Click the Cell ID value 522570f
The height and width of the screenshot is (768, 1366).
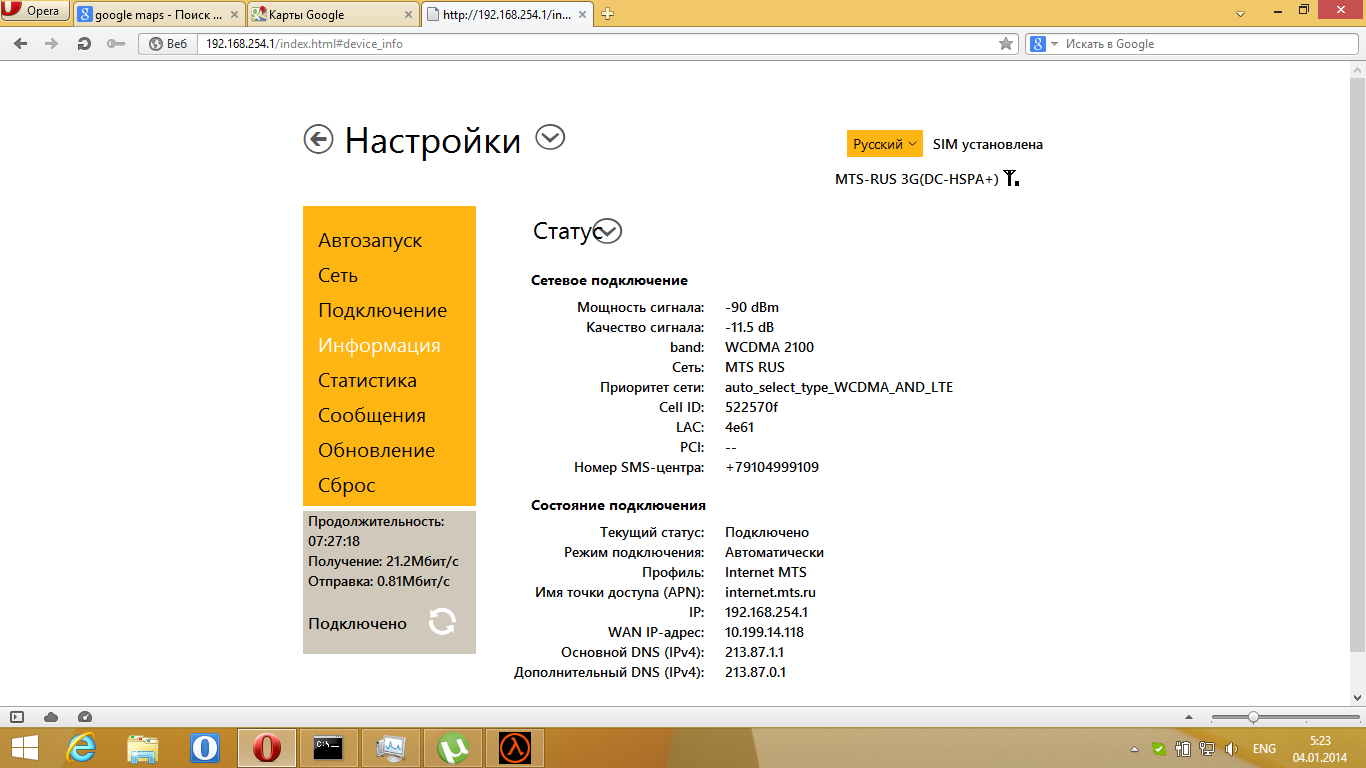coord(752,407)
